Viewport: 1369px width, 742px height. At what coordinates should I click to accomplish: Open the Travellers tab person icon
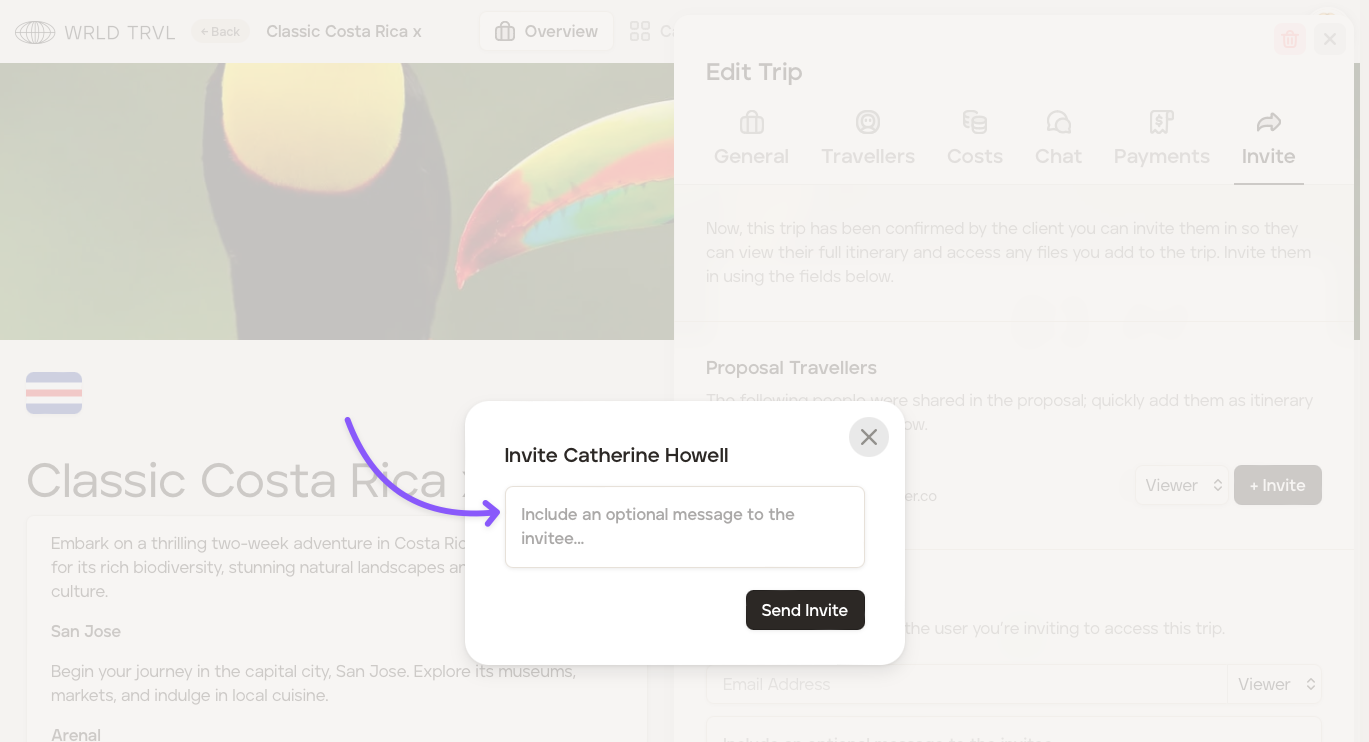point(867,123)
